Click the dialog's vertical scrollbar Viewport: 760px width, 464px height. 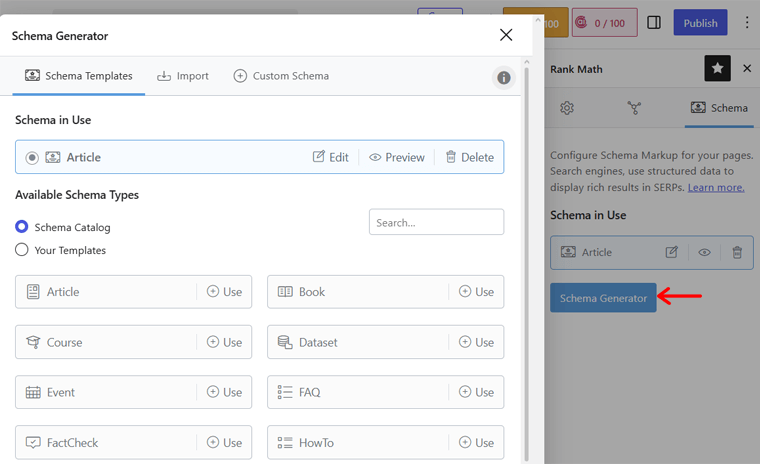[527, 264]
